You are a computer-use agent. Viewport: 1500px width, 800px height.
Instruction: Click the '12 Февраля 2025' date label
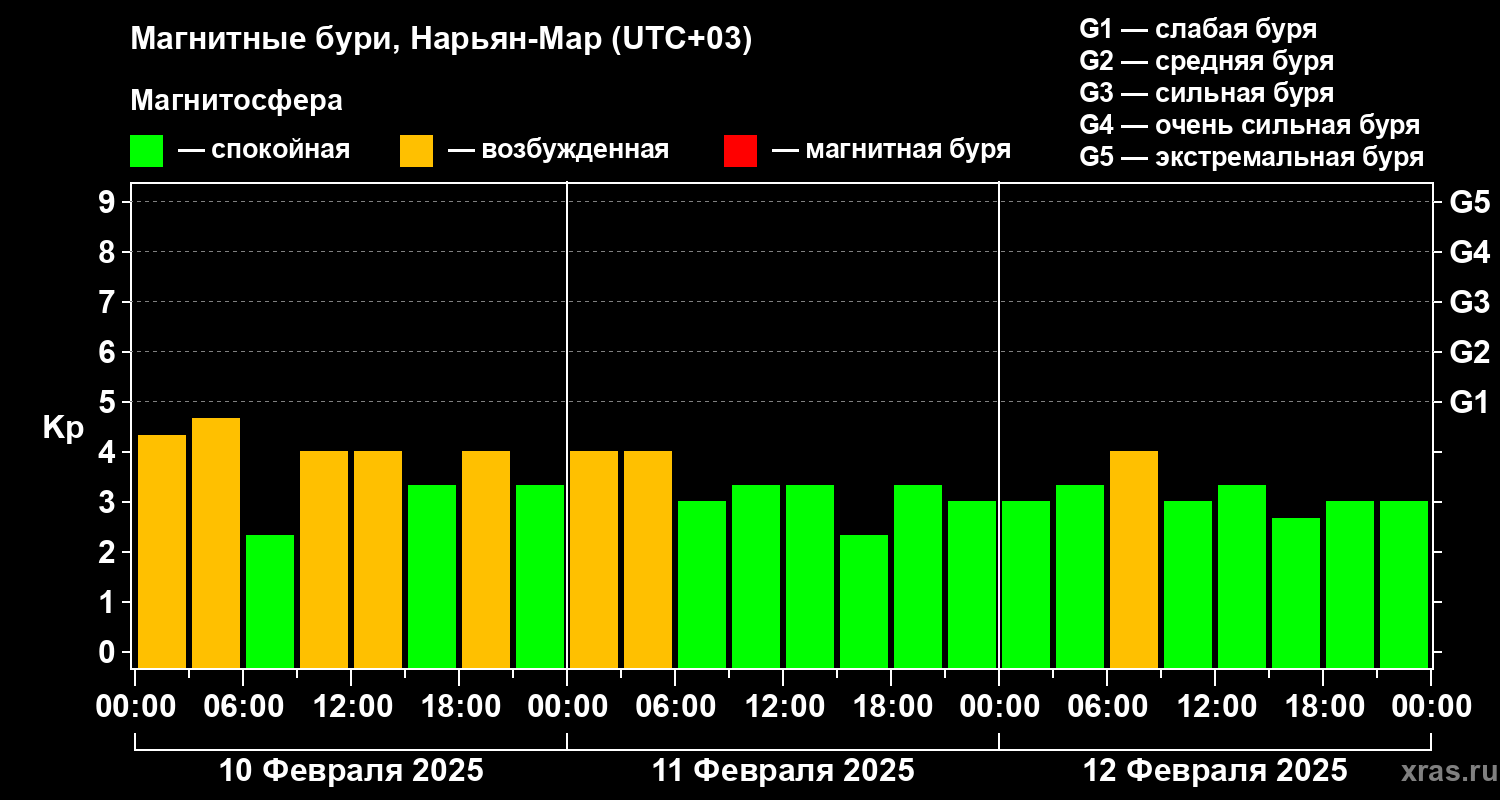pos(1215,771)
